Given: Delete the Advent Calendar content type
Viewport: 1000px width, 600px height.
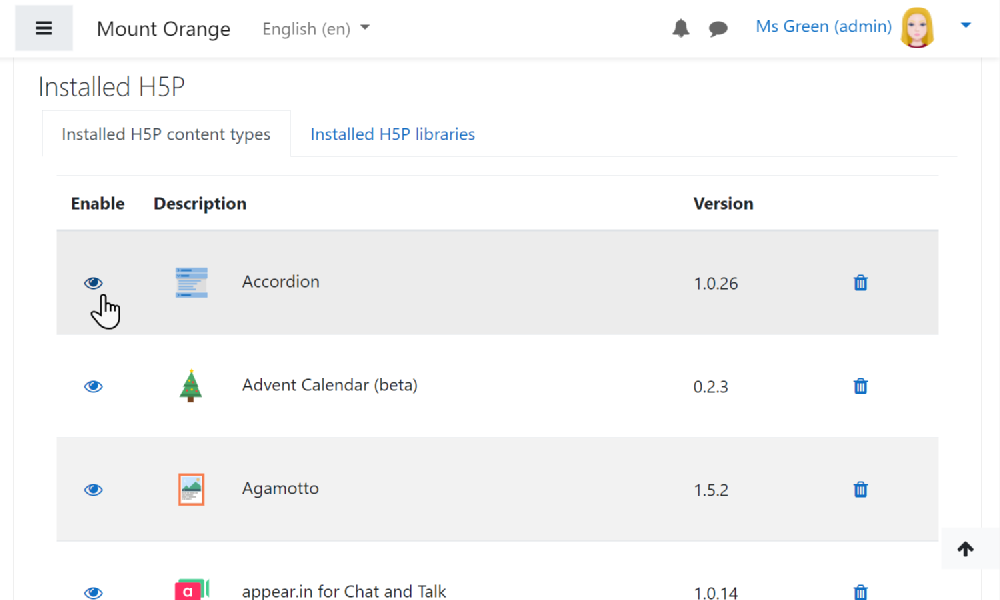Looking at the screenshot, I should click(x=860, y=386).
